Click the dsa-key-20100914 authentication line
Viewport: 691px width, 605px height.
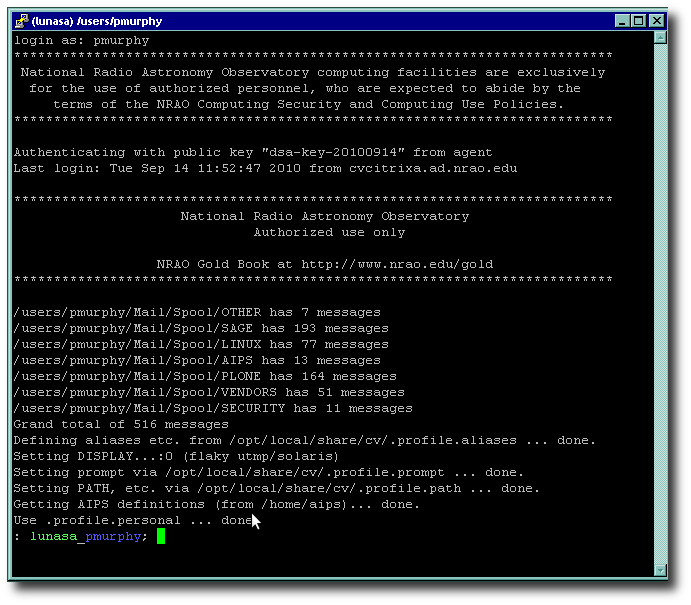(x=252, y=152)
